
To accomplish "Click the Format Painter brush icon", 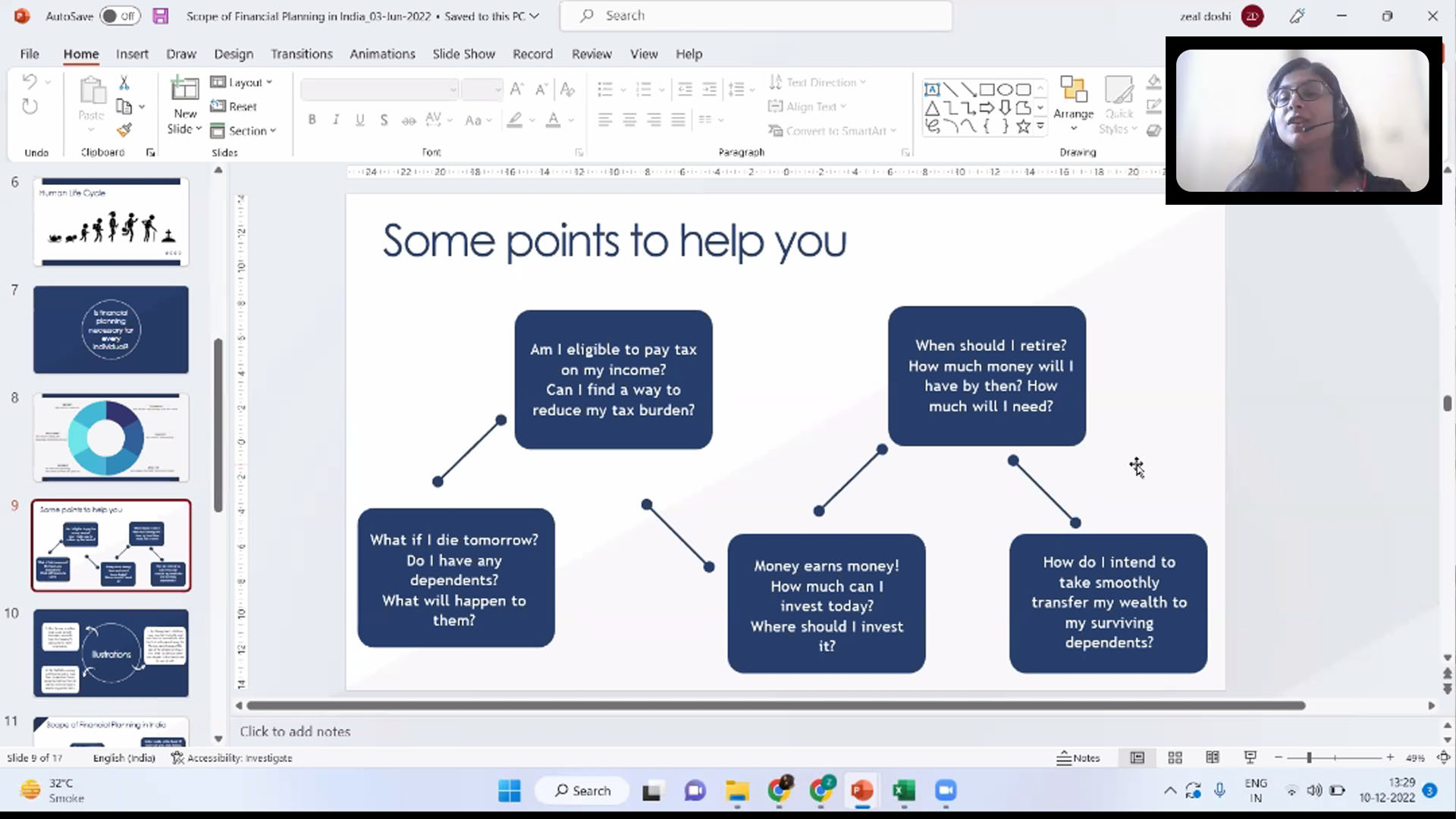I will (124, 130).
